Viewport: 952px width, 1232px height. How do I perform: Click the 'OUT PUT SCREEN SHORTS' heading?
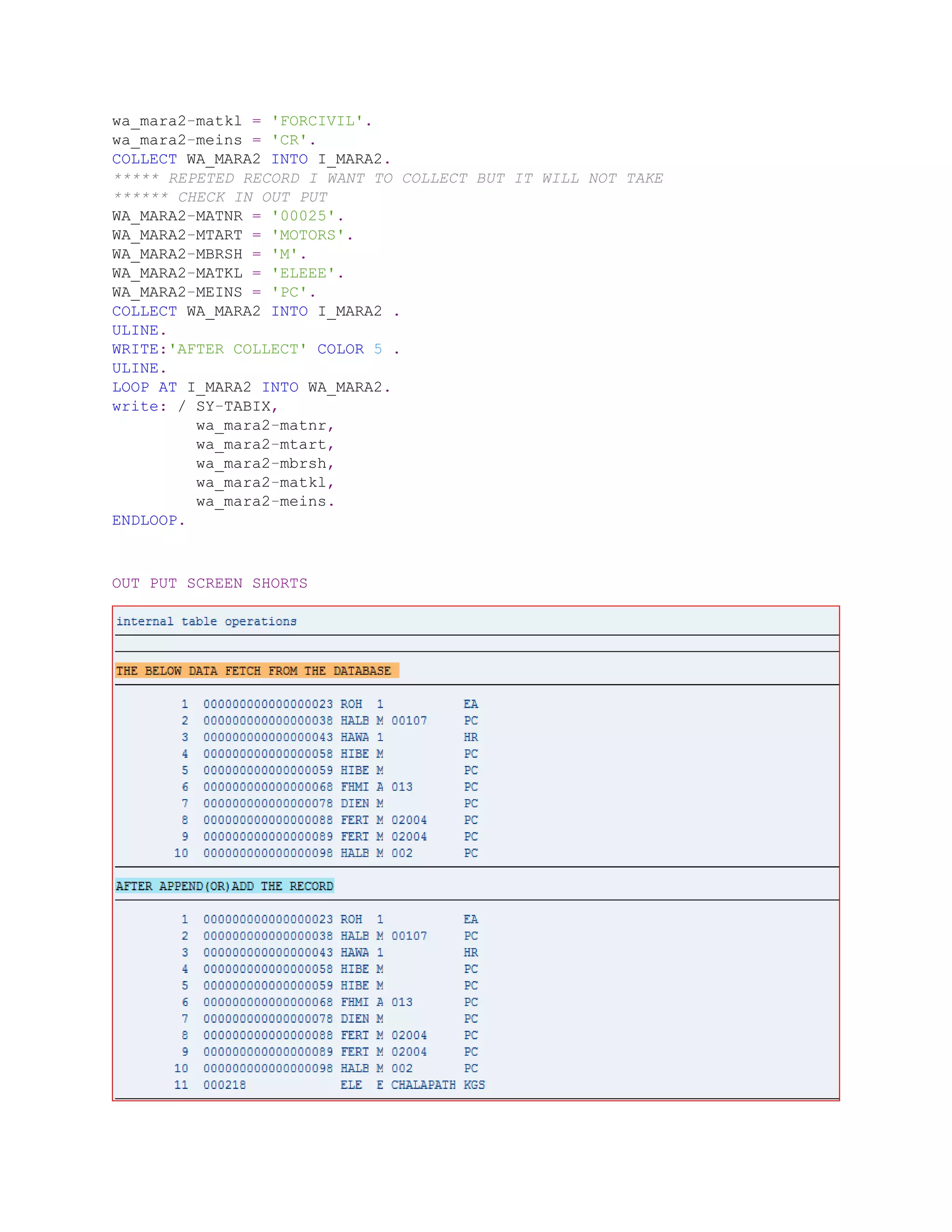(209, 583)
